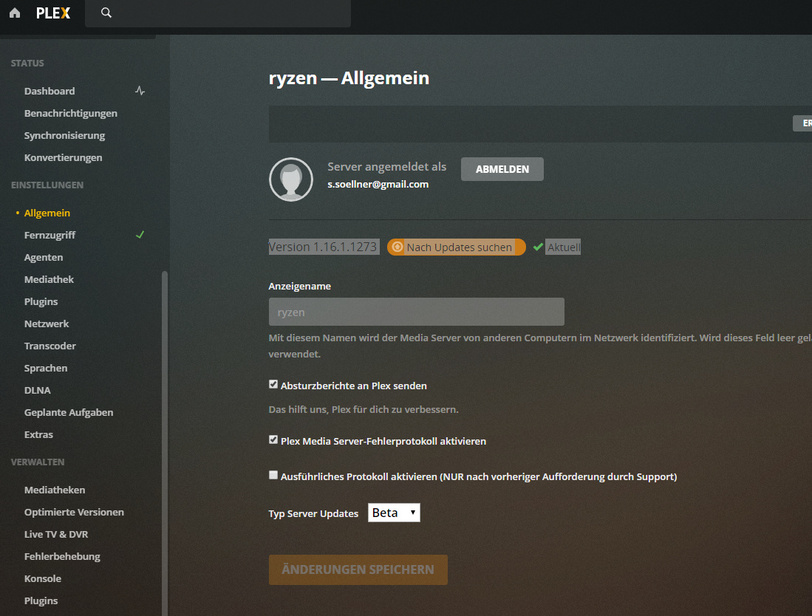This screenshot has width=812, height=616.
Task: Open Sprachen settings
Action: click(46, 368)
